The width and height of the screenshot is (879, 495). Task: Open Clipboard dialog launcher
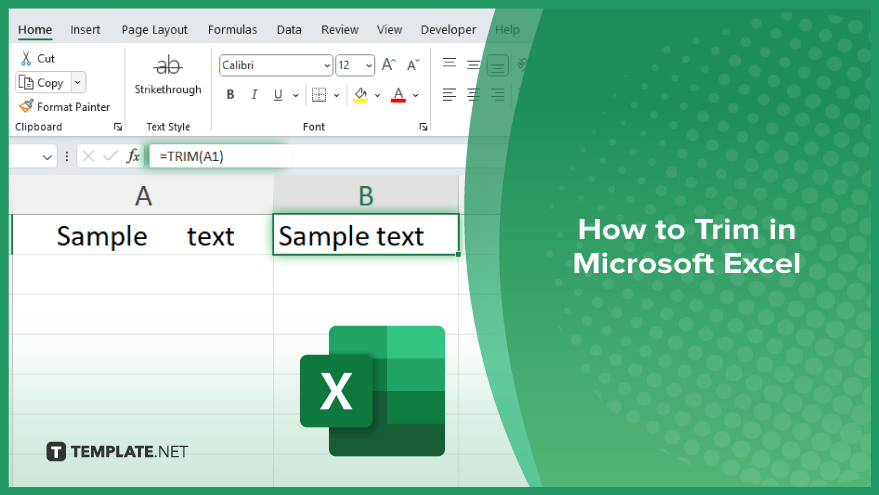point(118,127)
